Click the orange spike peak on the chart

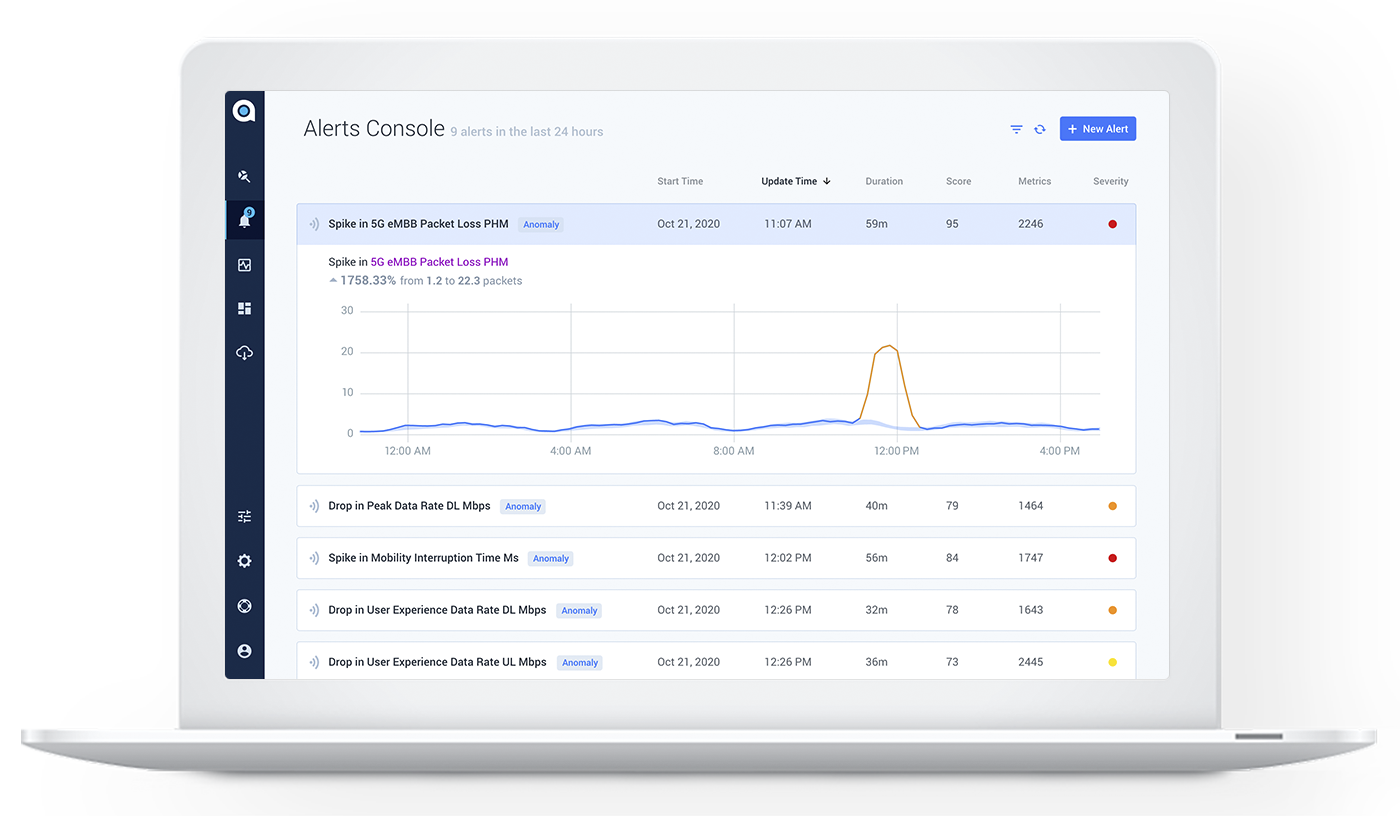(887, 347)
